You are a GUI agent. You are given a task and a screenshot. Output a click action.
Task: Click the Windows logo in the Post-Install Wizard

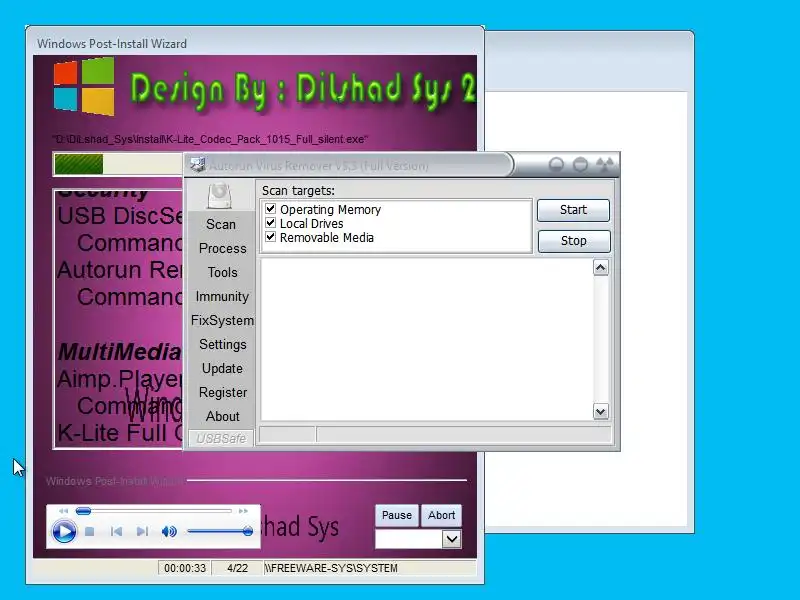pyautogui.click(x=84, y=86)
